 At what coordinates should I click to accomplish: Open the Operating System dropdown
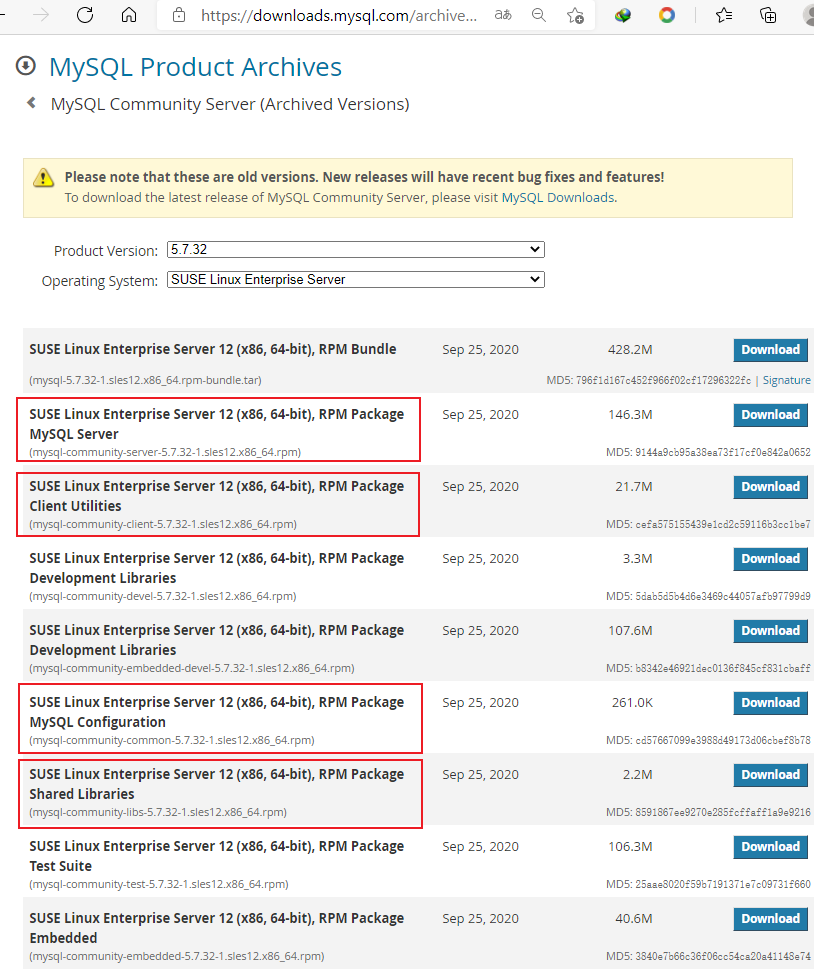[x=355, y=280]
